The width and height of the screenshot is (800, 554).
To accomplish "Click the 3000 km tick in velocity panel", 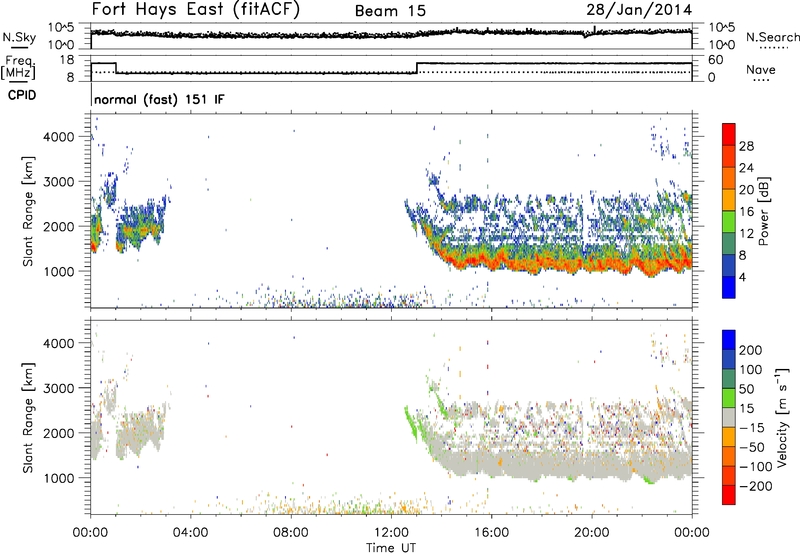I will 58,388.
